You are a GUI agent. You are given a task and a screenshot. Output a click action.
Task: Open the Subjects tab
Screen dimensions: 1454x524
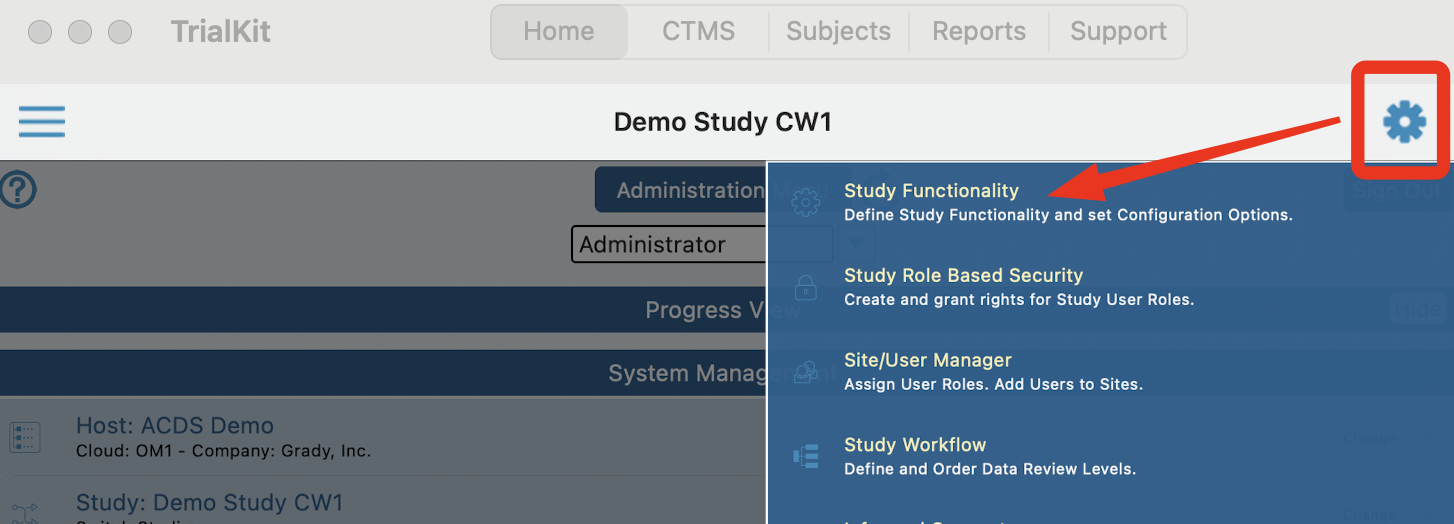(838, 32)
